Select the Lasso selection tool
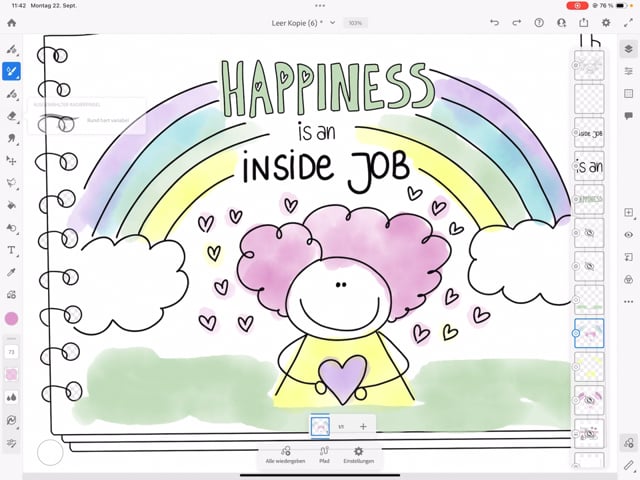The width and height of the screenshot is (640, 480). coord(11,183)
